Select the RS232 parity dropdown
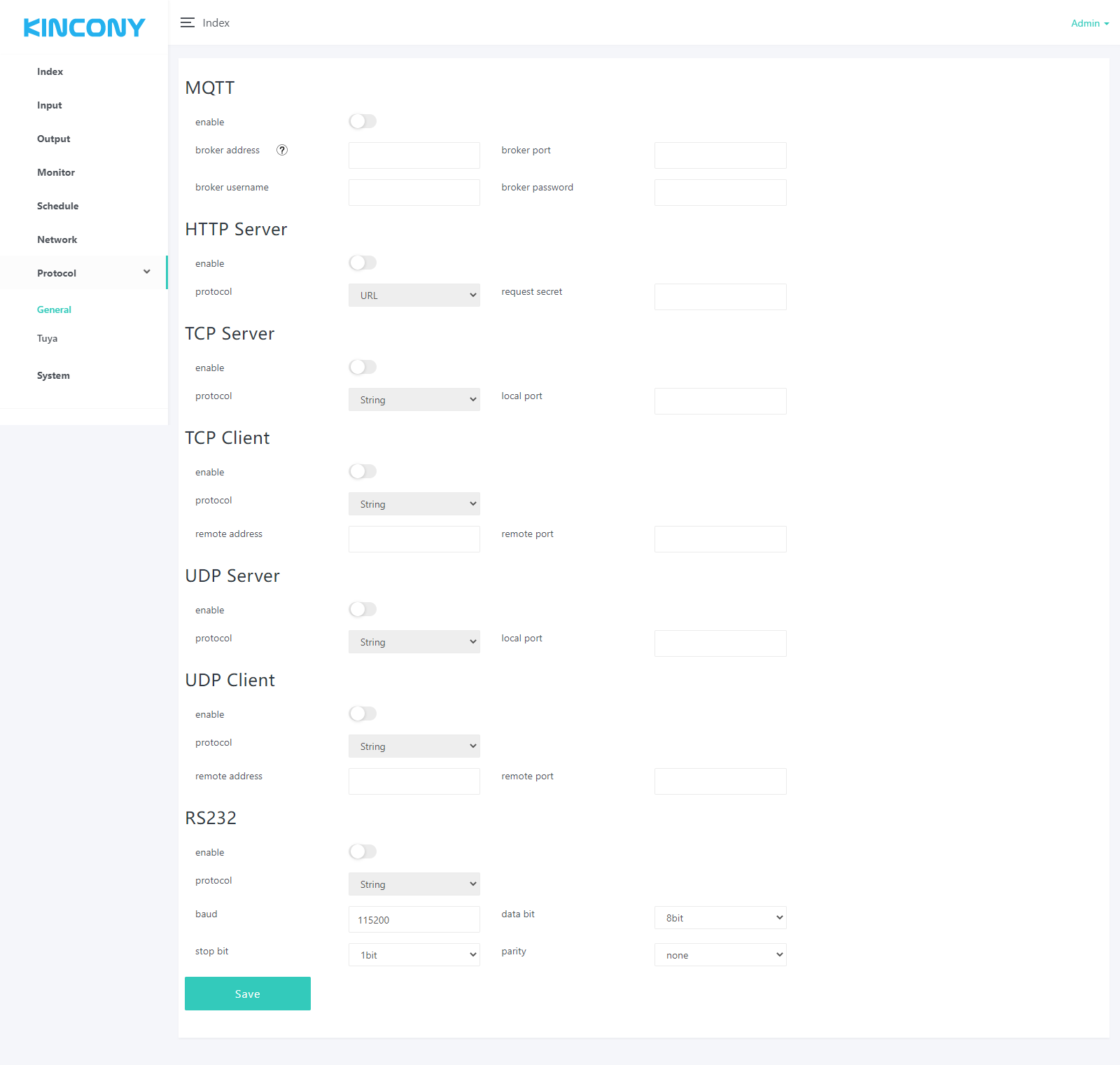The image size is (1120, 1065). [x=720, y=955]
